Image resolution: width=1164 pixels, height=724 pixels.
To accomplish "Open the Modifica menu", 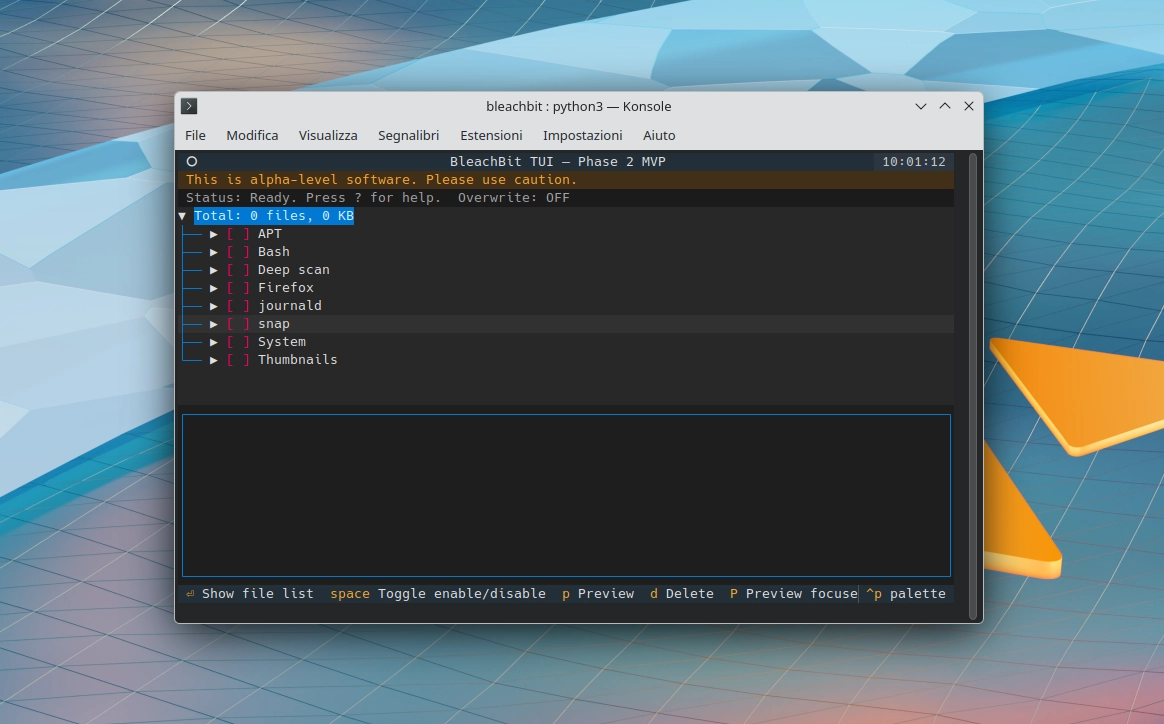I will [x=252, y=135].
